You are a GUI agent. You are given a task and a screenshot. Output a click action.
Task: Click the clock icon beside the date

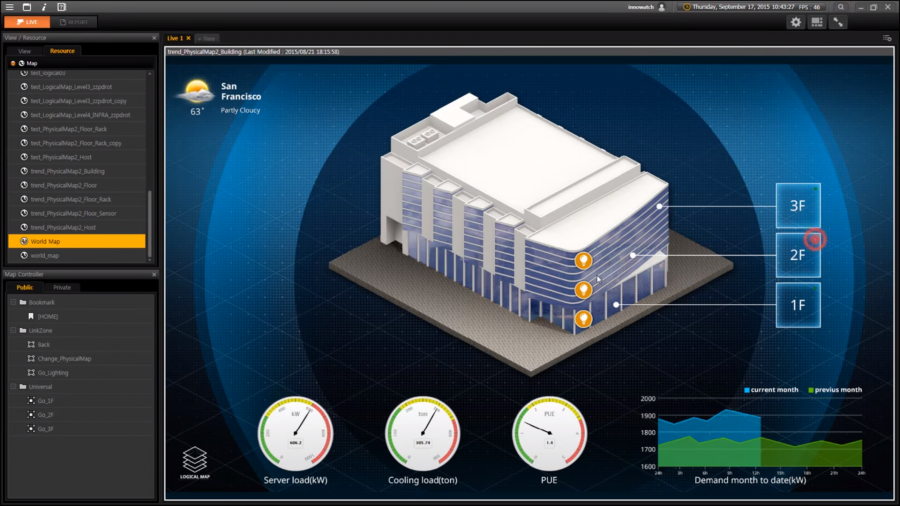click(686, 7)
